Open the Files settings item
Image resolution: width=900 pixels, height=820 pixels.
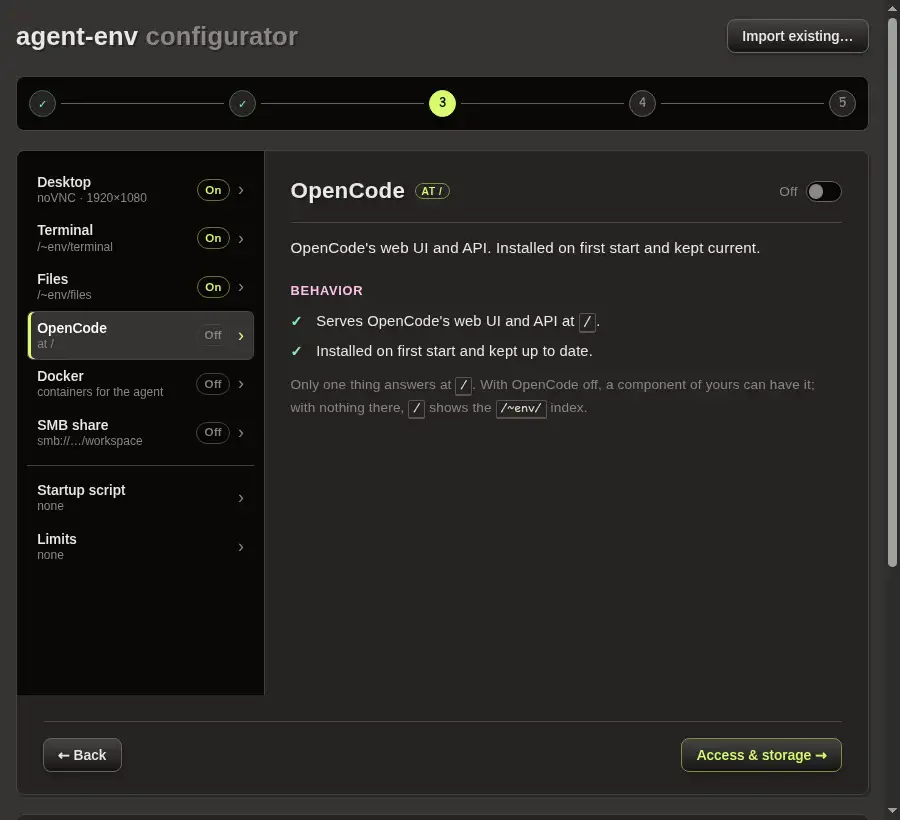pyautogui.click(x=141, y=287)
